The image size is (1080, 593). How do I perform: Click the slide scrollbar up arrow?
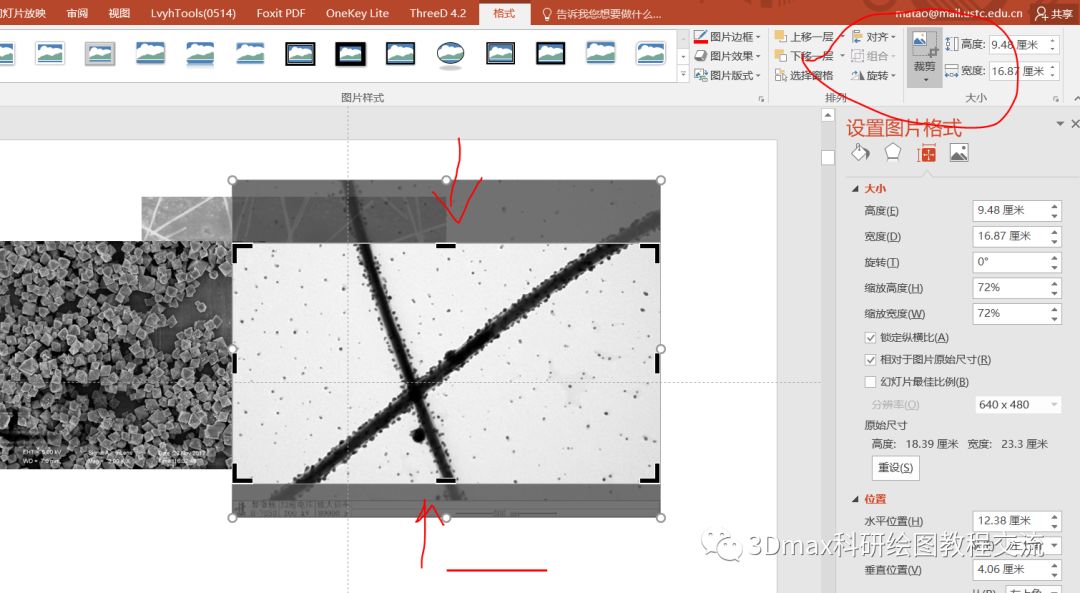coord(828,115)
